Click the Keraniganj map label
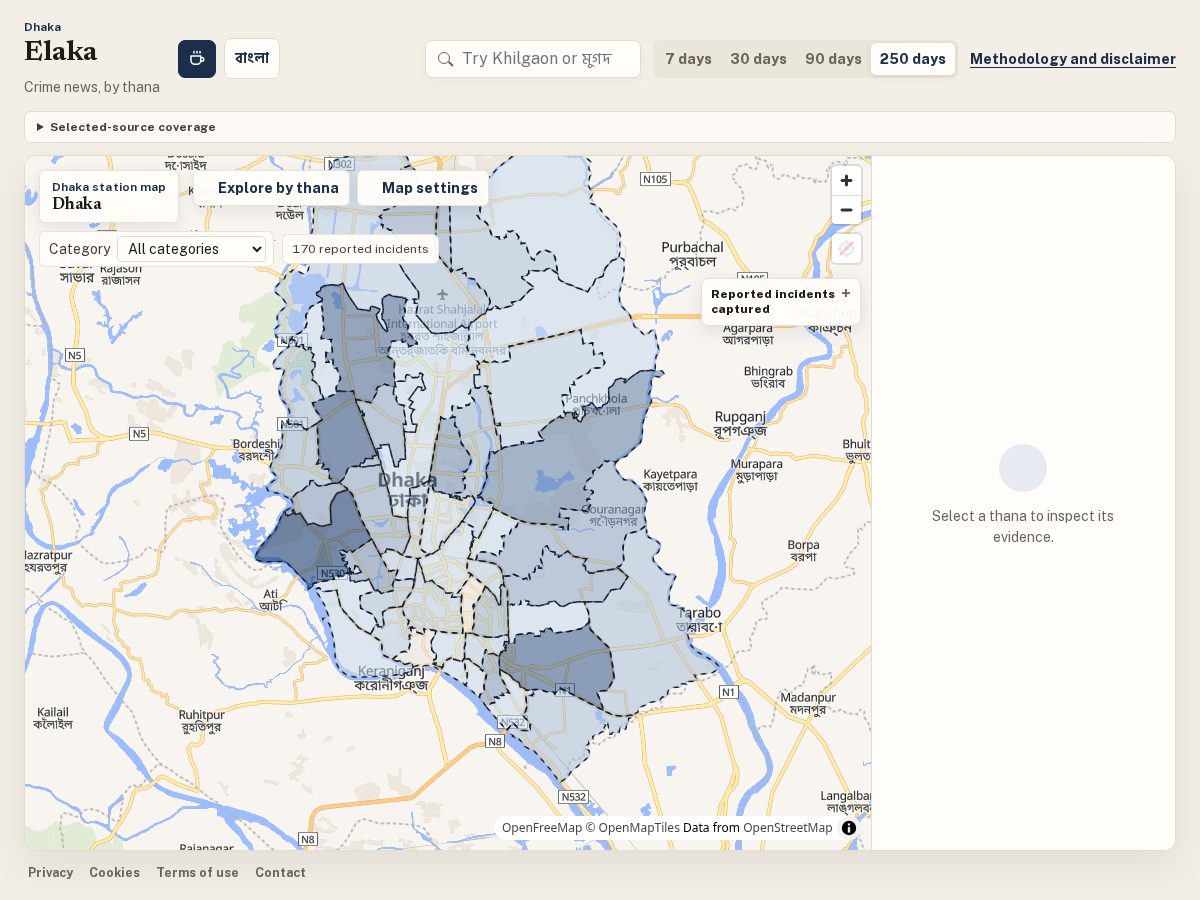The width and height of the screenshot is (1200, 900). (x=392, y=679)
